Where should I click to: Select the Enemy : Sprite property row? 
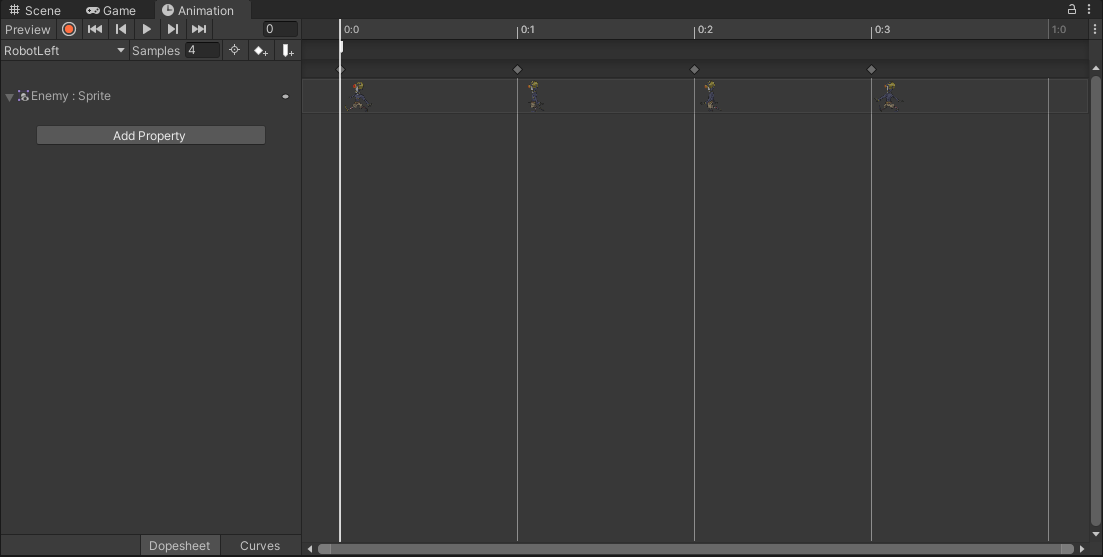[151, 96]
